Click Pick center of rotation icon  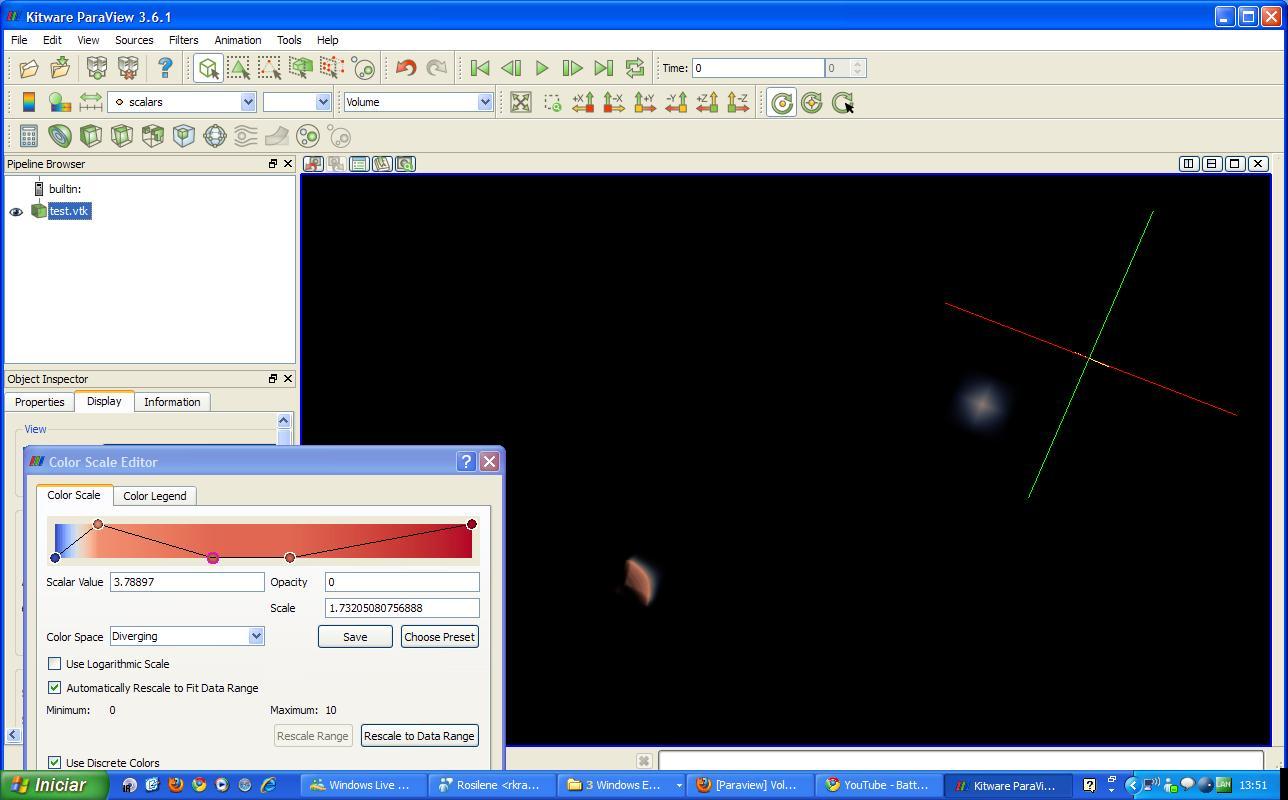click(843, 102)
